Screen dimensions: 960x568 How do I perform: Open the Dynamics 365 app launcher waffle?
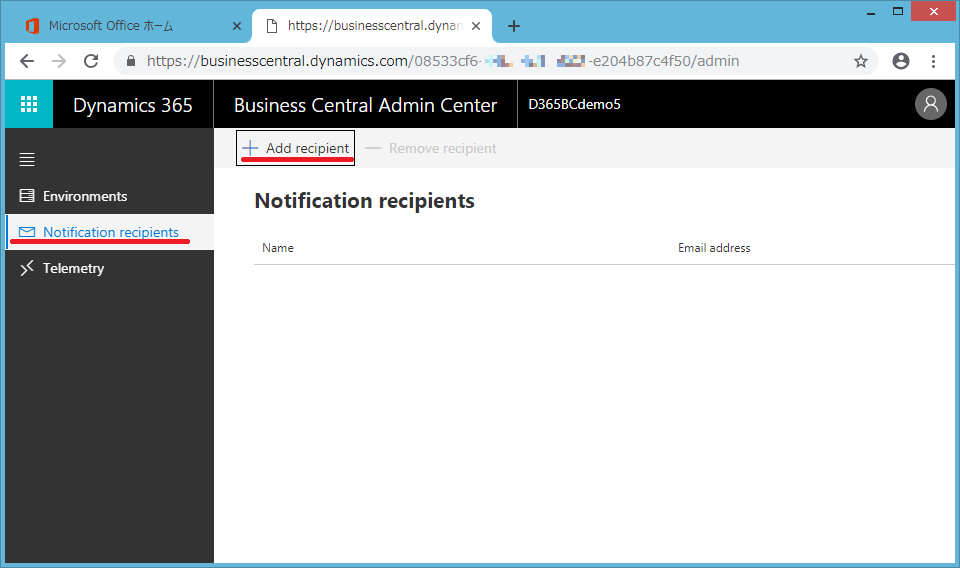coord(29,104)
